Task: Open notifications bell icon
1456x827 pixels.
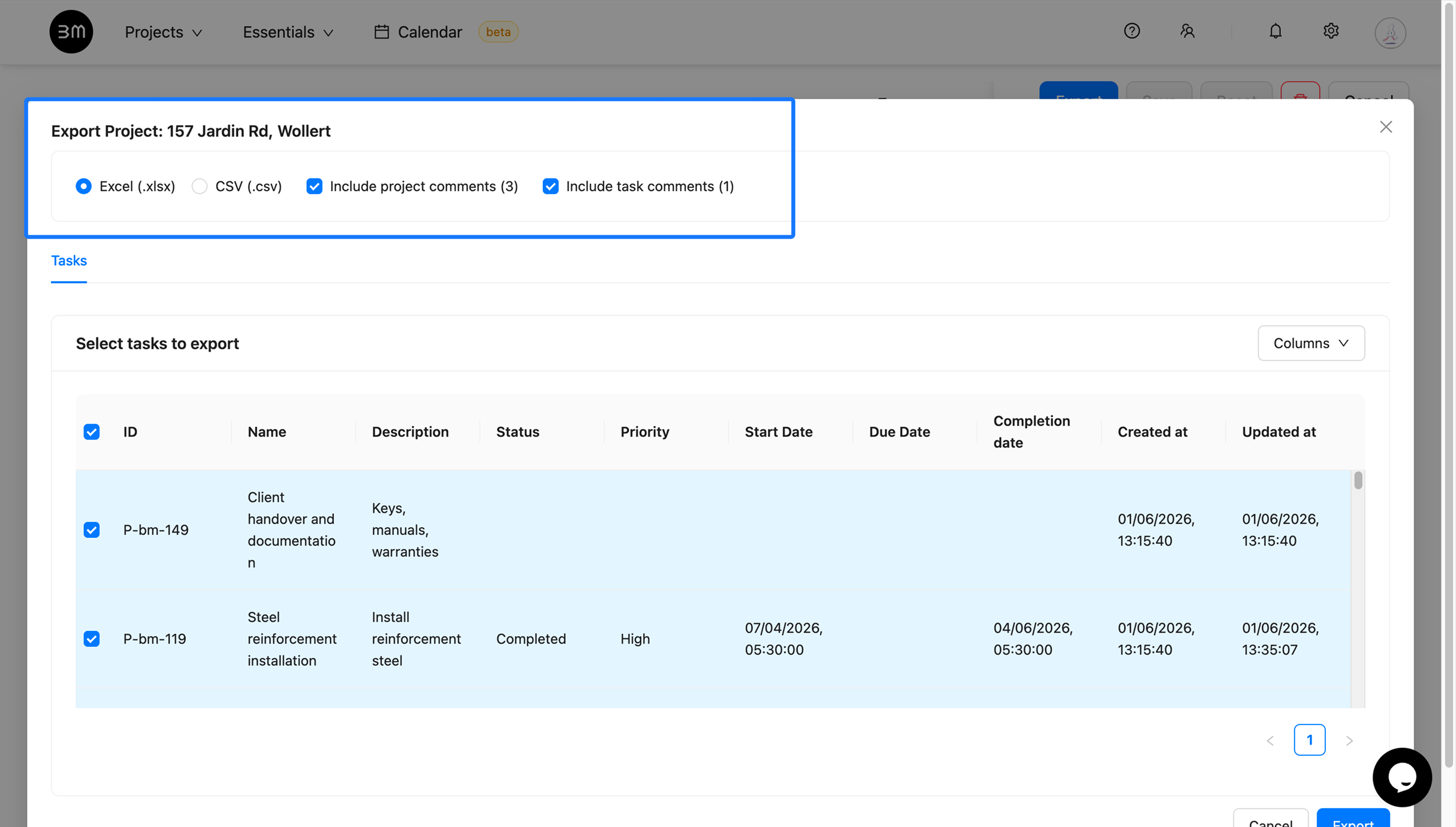Action: coord(1275,31)
